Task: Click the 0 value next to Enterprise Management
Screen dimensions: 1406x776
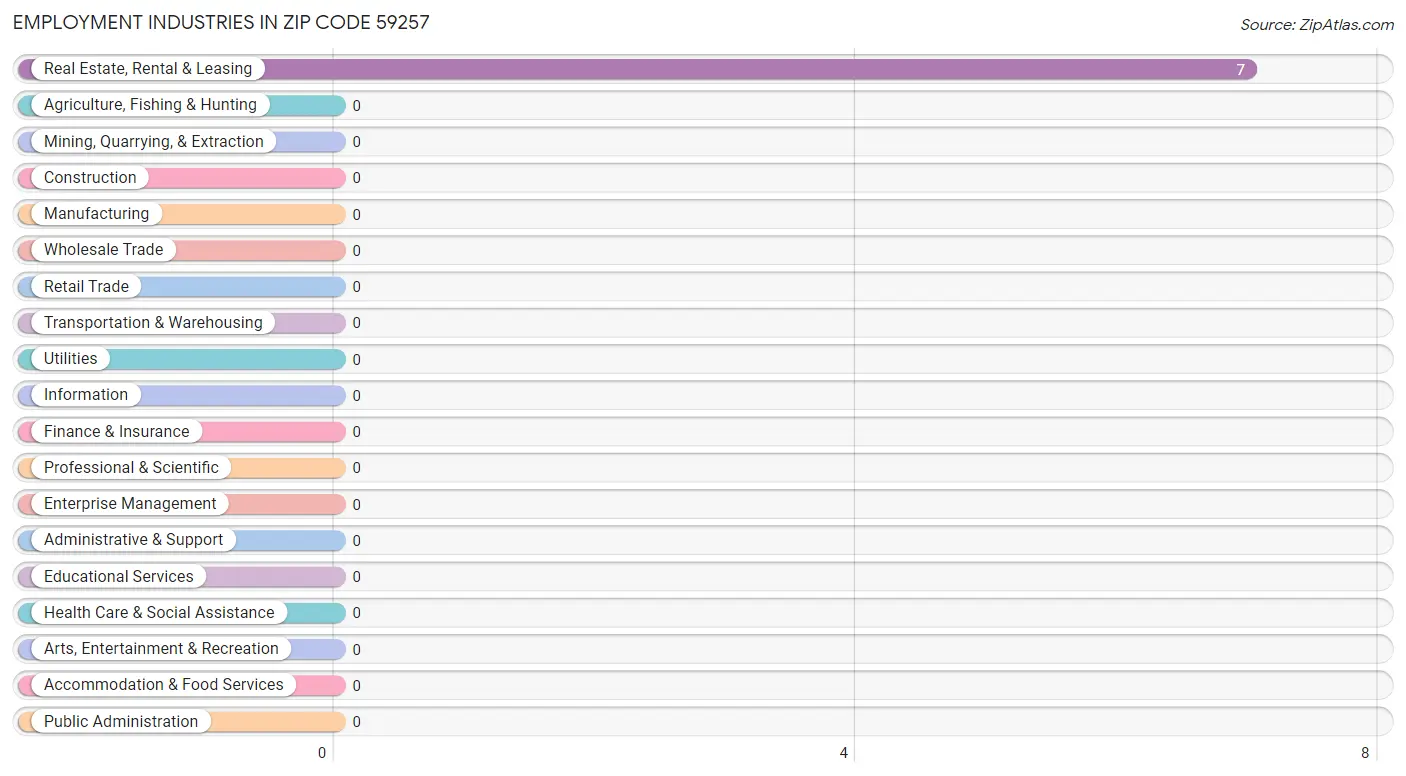Action: click(356, 505)
